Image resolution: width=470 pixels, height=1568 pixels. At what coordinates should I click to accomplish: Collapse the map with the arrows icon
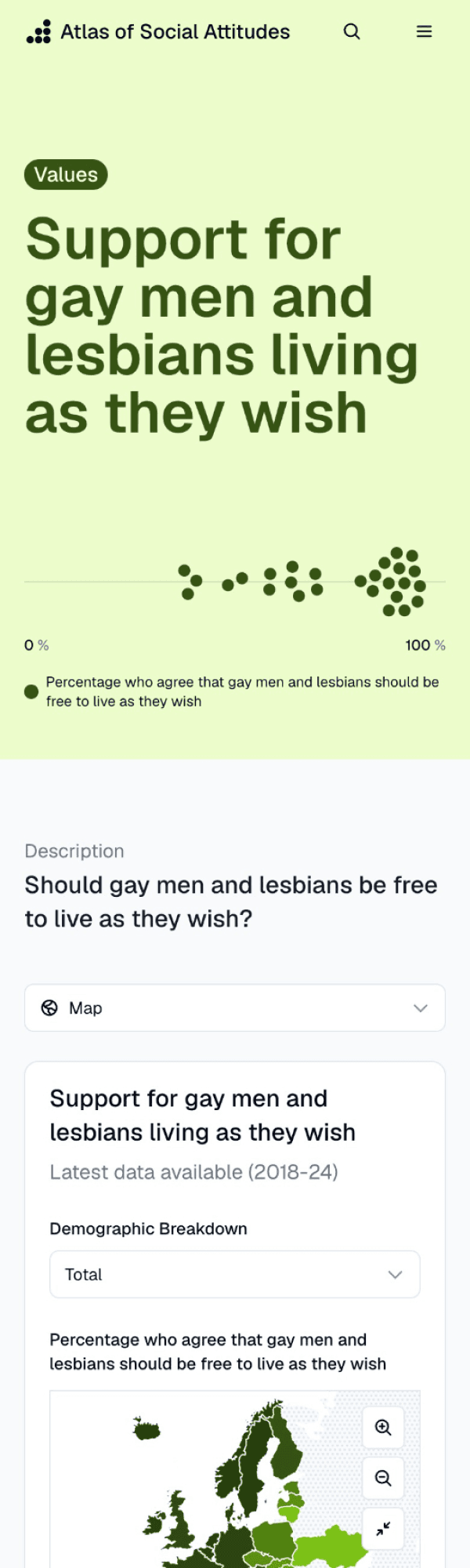383,1528
